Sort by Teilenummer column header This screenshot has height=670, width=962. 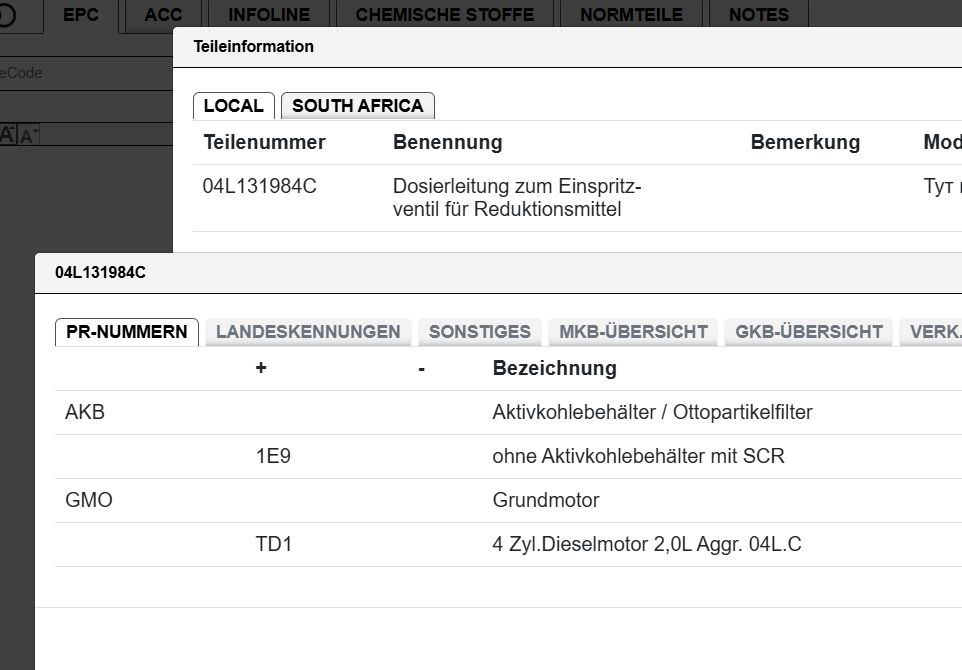pos(264,142)
